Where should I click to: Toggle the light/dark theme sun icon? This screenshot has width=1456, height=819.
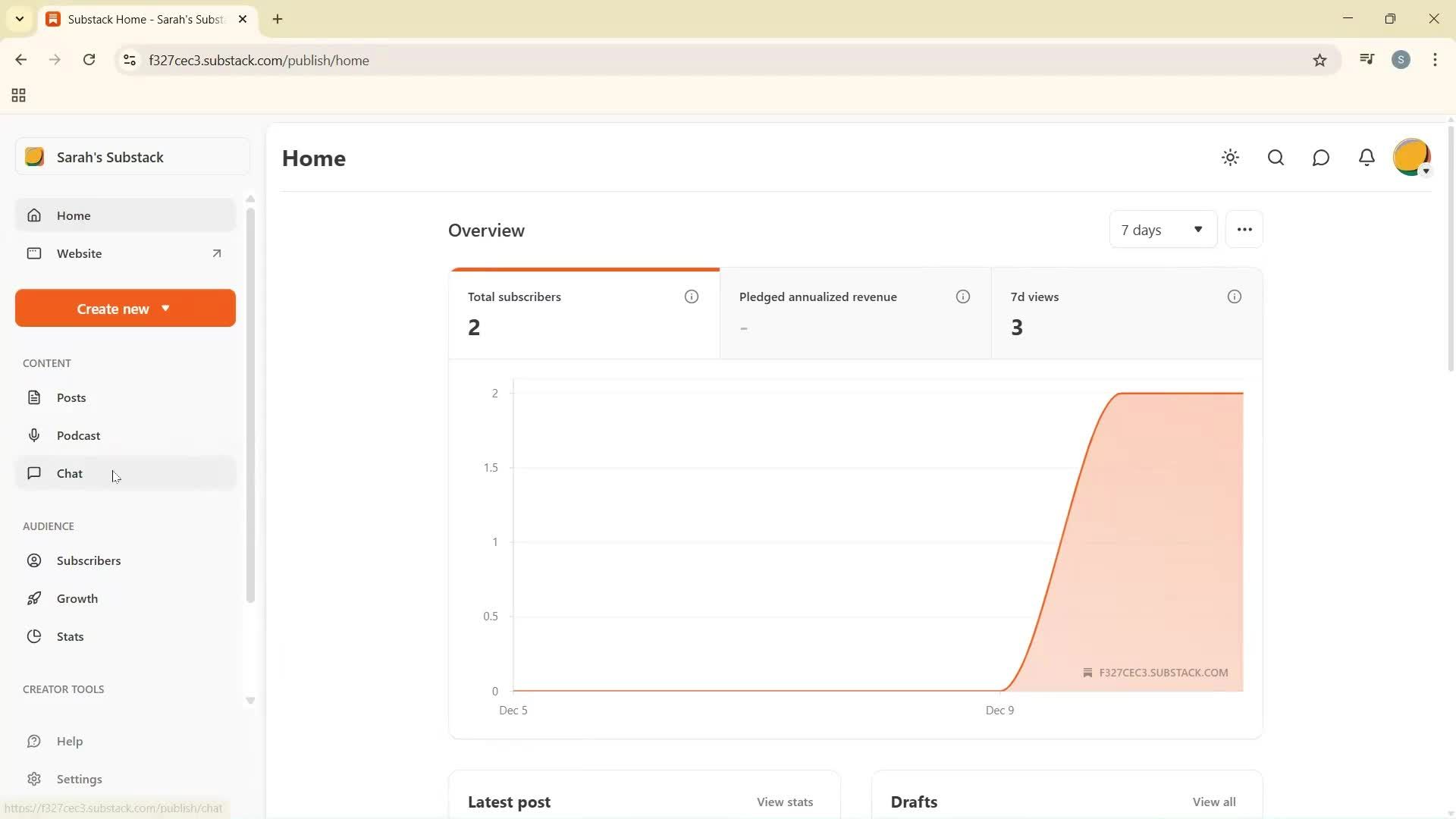1230,158
